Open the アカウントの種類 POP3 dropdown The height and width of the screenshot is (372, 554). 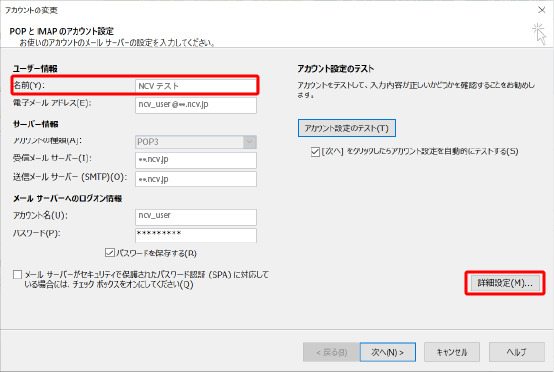click(196, 142)
